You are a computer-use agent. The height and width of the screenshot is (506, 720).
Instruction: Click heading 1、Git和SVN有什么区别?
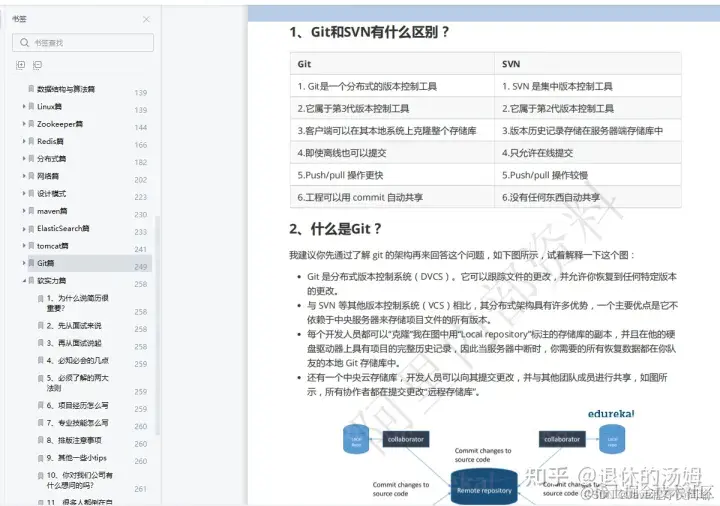(x=369, y=32)
